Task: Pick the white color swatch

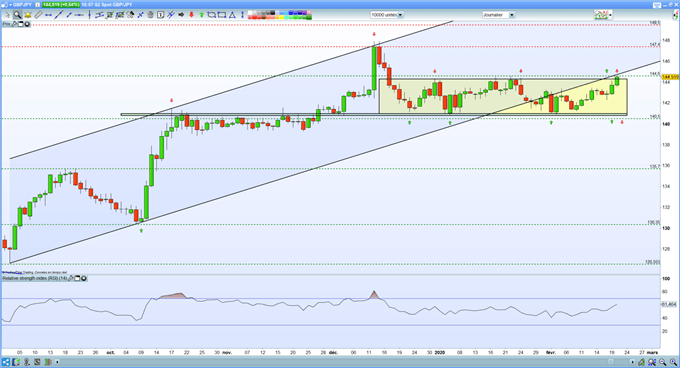Action: tap(250, 13)
